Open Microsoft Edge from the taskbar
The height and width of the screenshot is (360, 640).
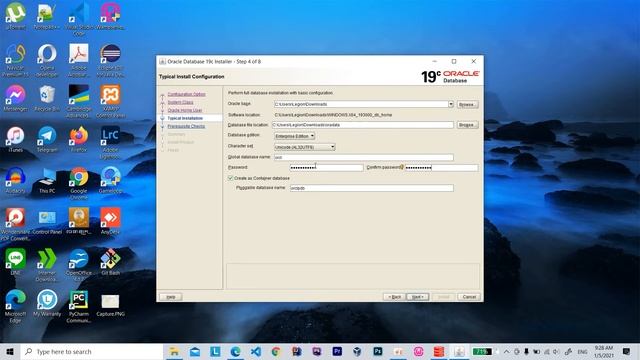point(235,351)
